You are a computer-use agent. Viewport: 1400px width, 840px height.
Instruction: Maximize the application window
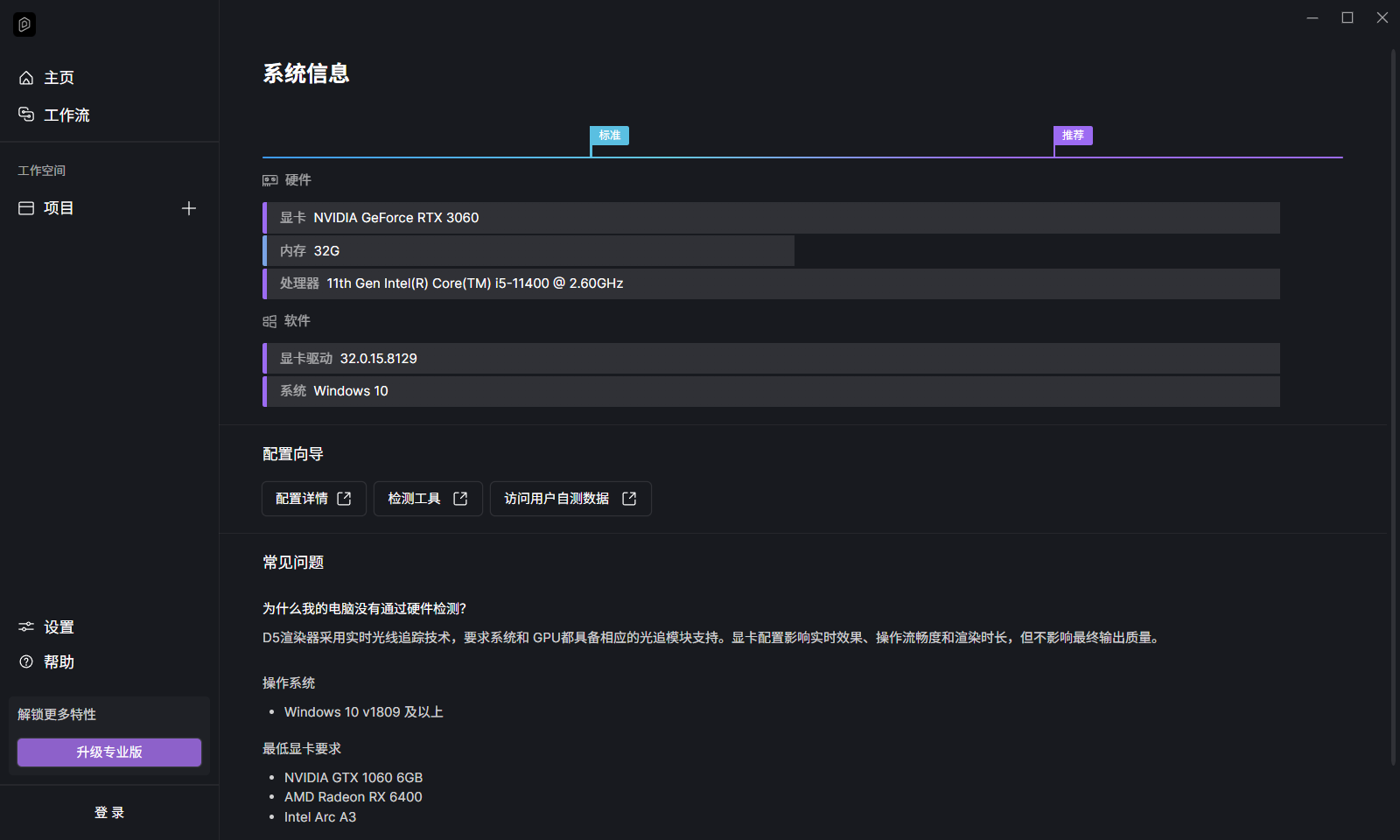coord(1347,17)
